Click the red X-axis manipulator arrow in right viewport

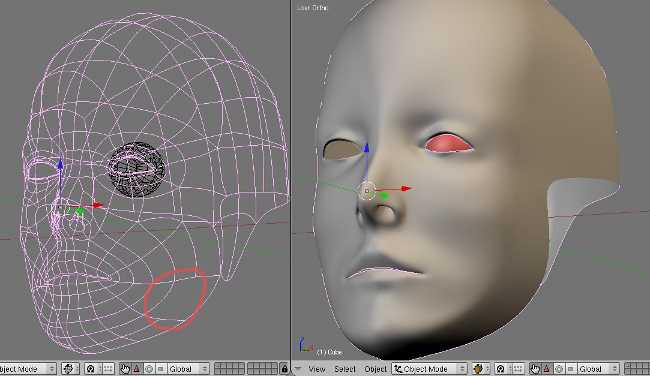407,189
